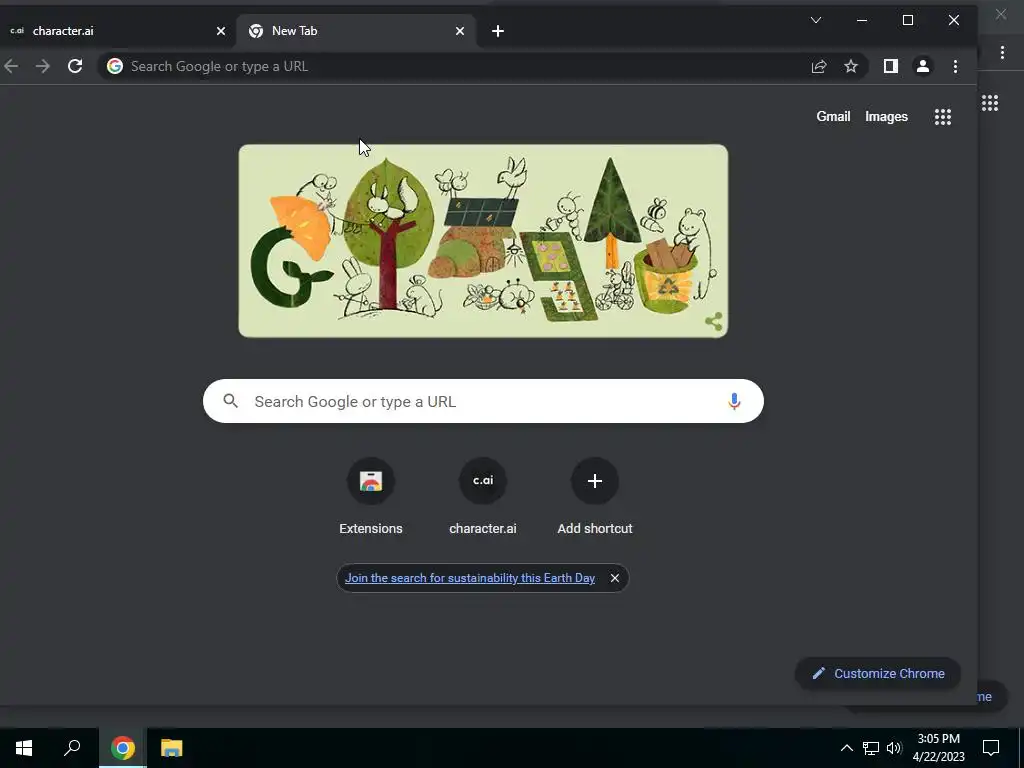Dismiss the Earth Day promo banner
1024x768 pixels.
tap(615, 578)
